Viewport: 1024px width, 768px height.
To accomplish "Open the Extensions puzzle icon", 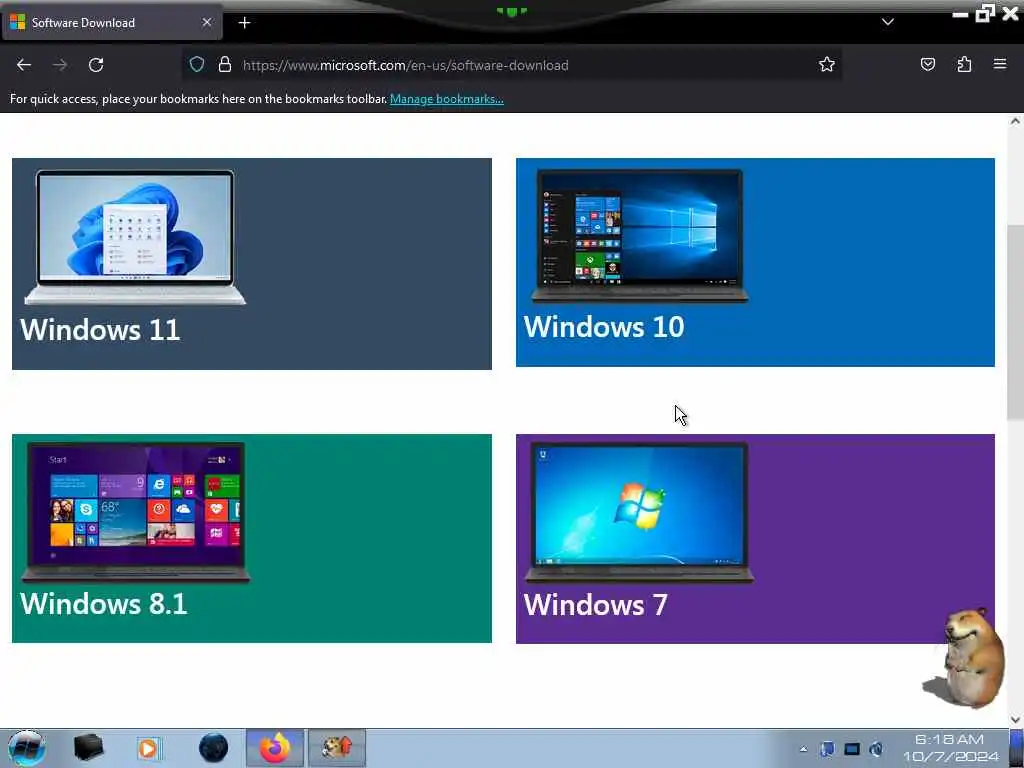I will [x=964, y=64].
